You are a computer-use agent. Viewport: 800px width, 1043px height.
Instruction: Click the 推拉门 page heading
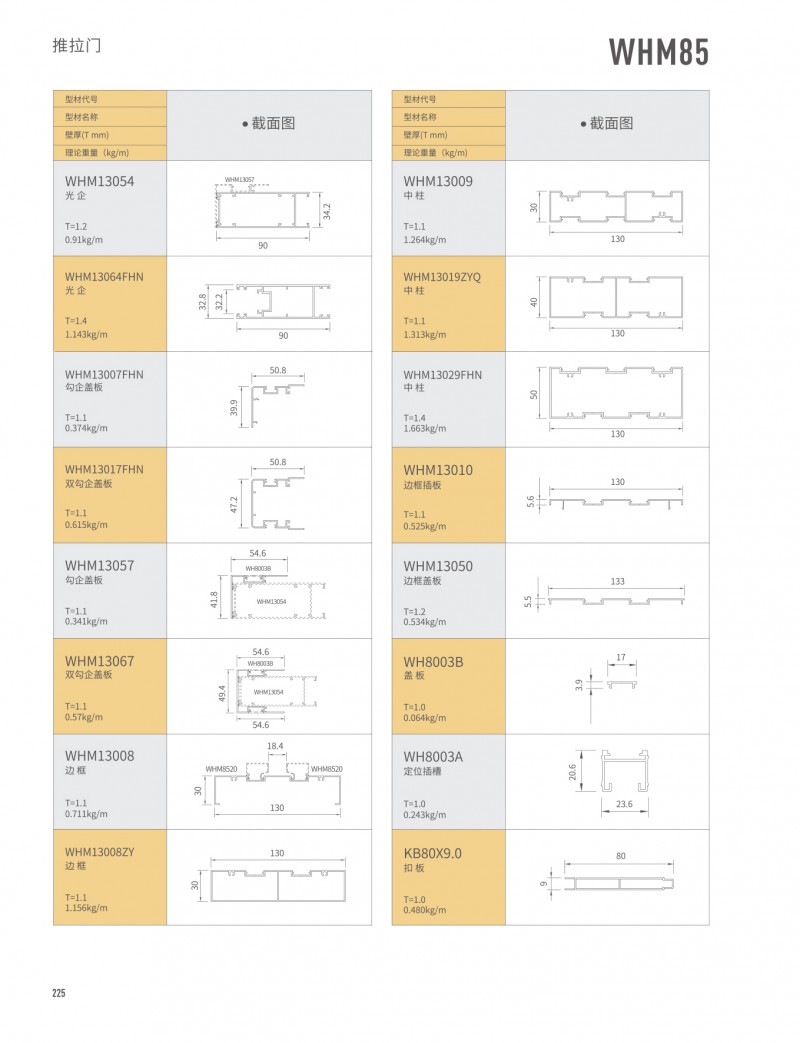point(76,46)
